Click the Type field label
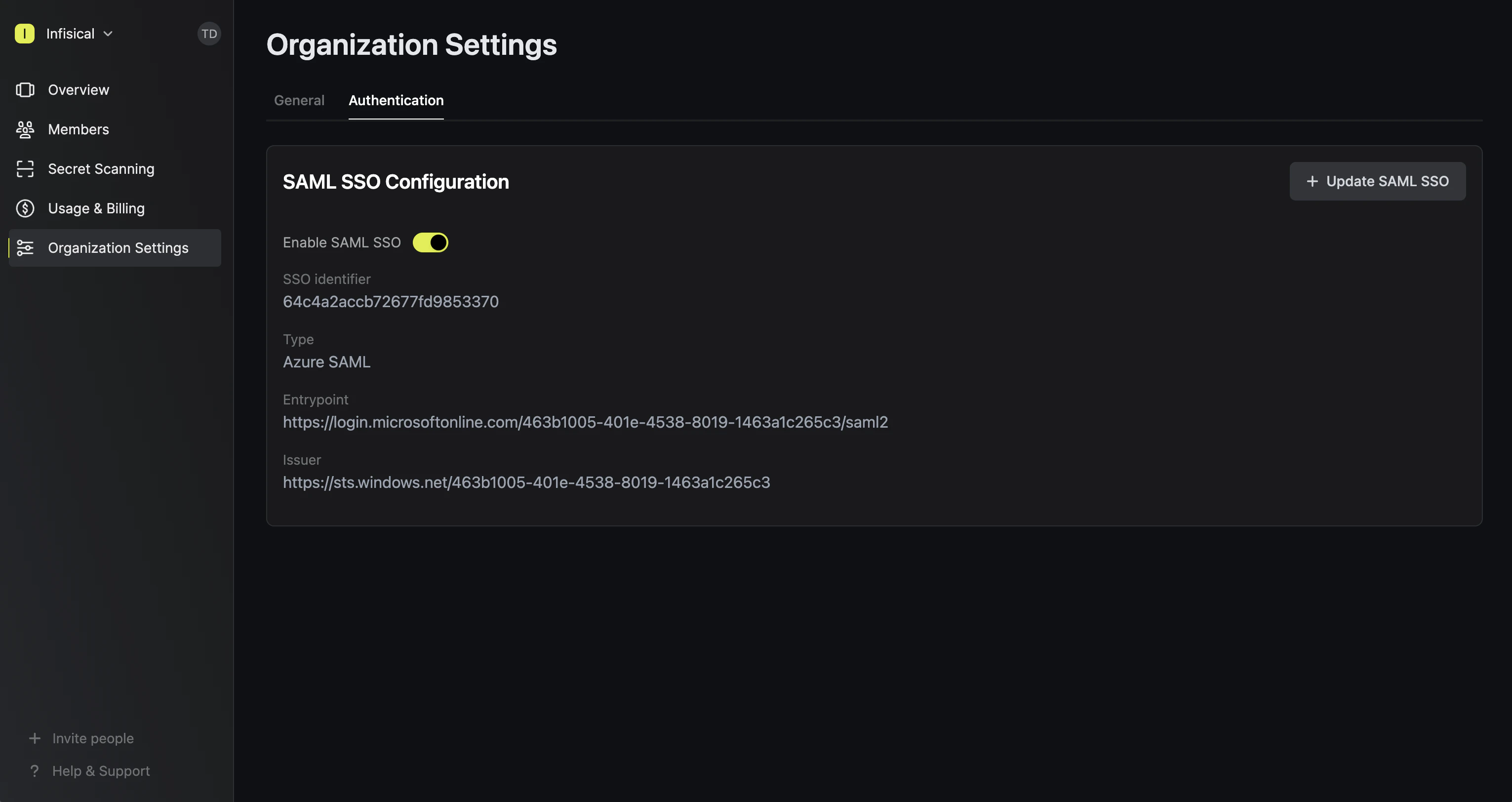1512x802 pixels. tap(298, 339)
